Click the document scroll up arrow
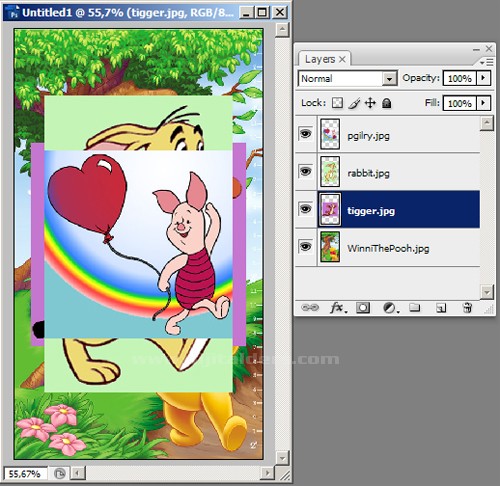The height and width of the screenshot is (486, 500). (x=282, y=29)
